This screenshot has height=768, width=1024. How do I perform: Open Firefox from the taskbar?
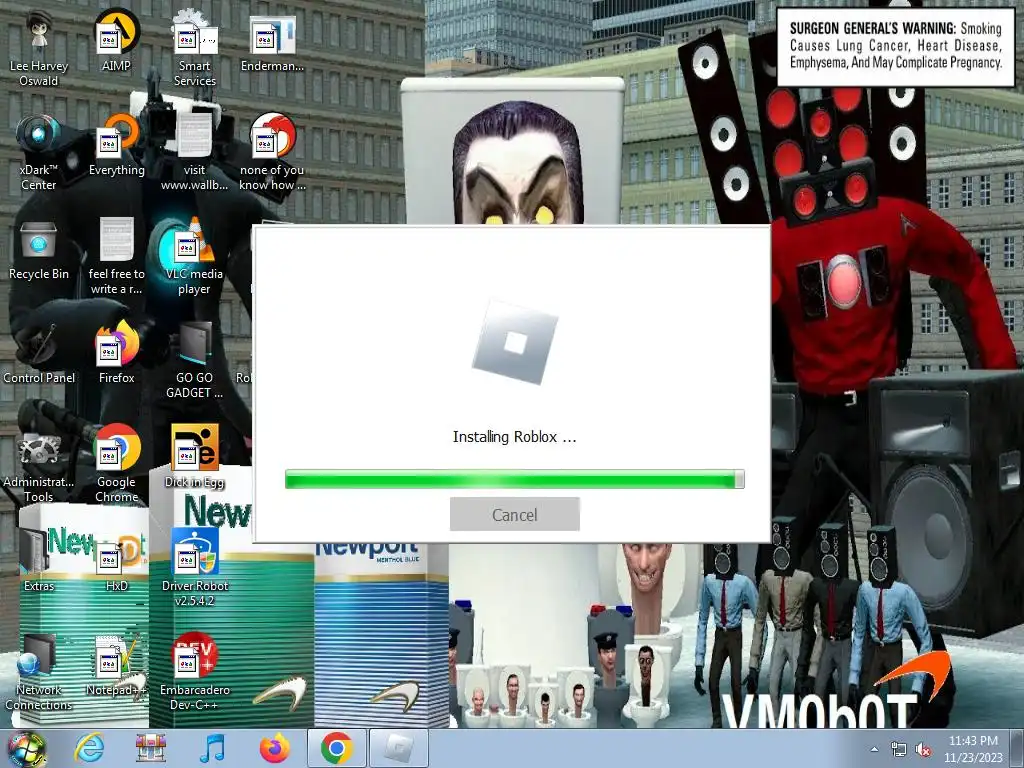click(275, 748)
